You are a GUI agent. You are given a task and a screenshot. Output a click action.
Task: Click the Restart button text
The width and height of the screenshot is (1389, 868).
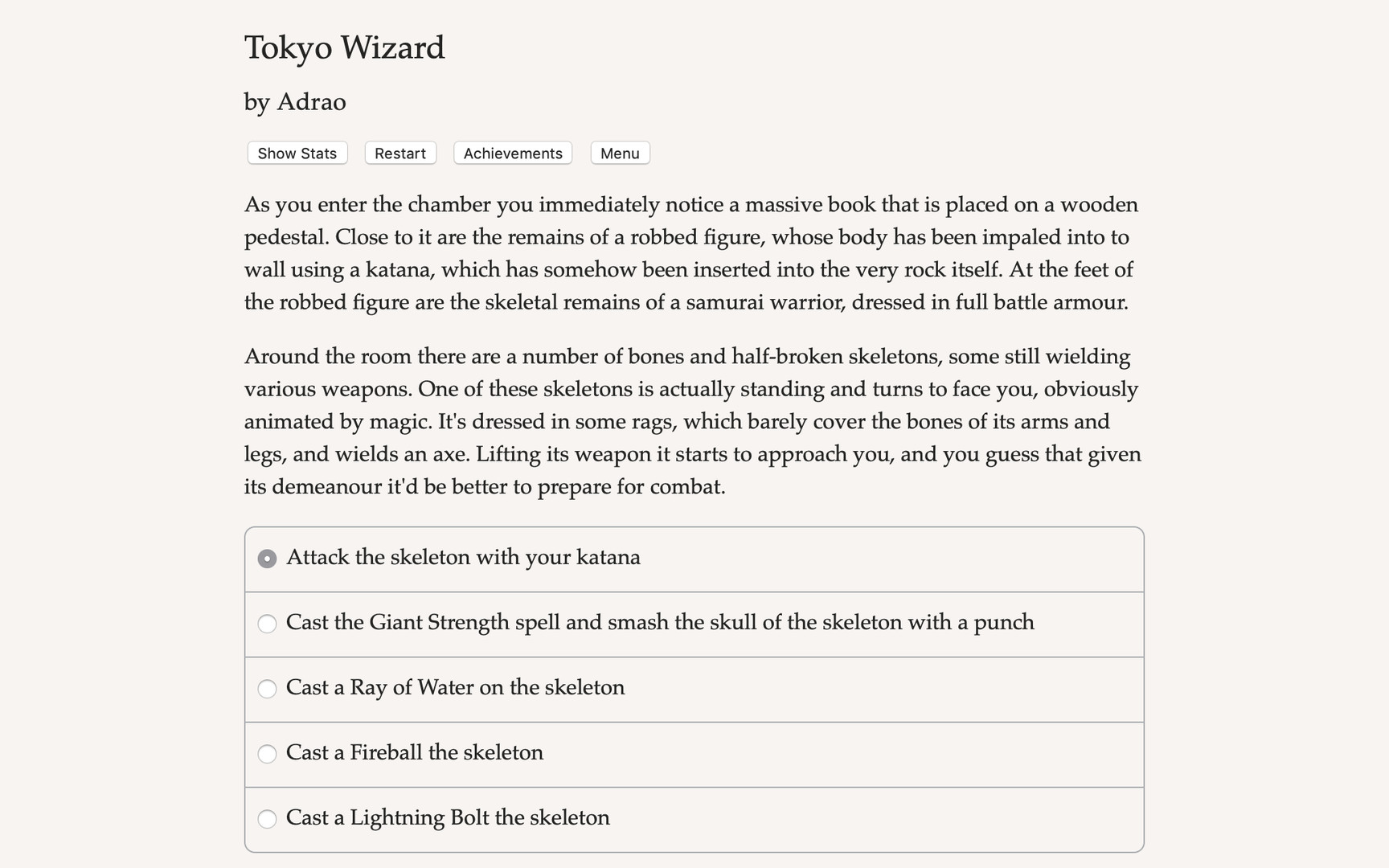point(399,153)
